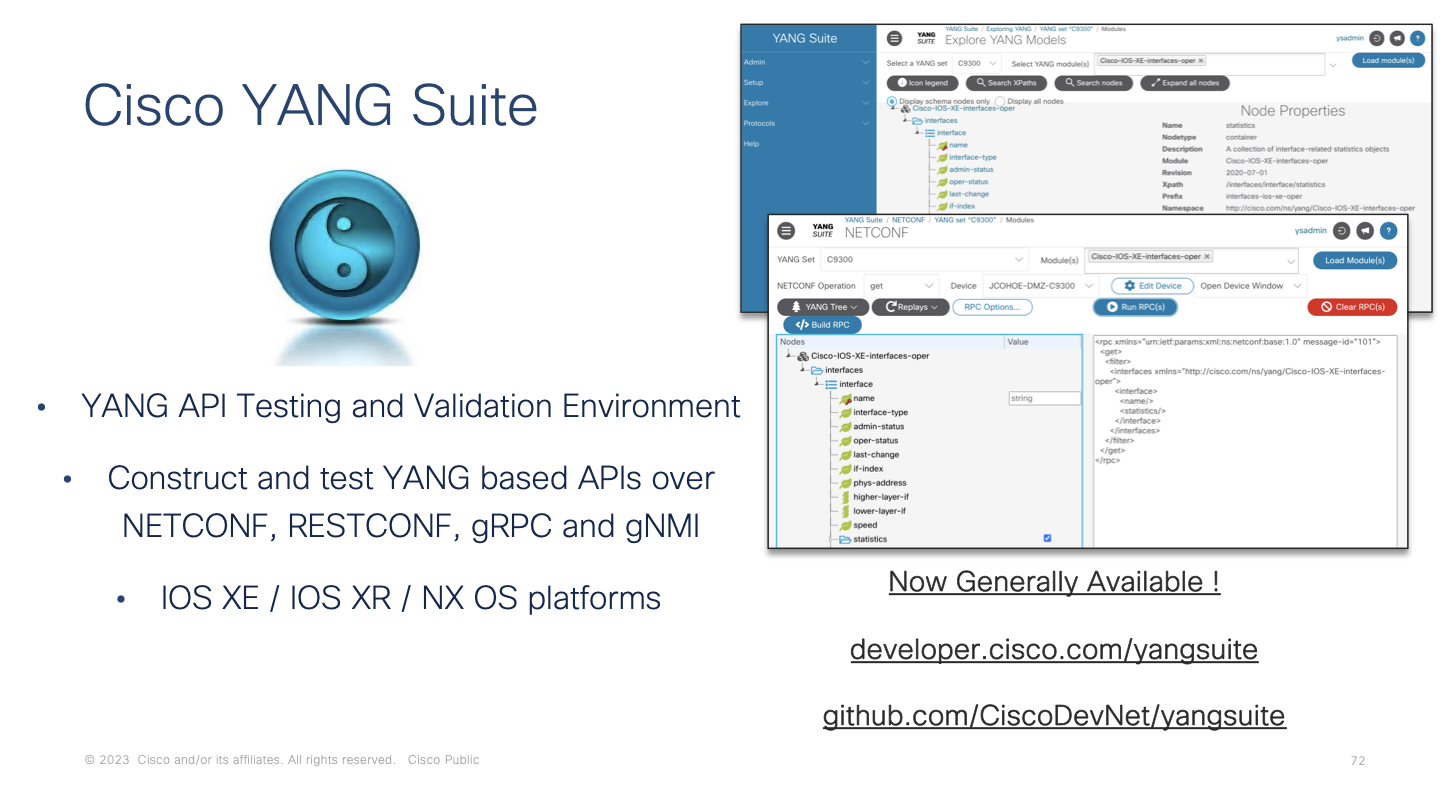Open hamburger menu in Explore YANG Models window
This screenshot has height=810, width=1440.
(895, 39)
